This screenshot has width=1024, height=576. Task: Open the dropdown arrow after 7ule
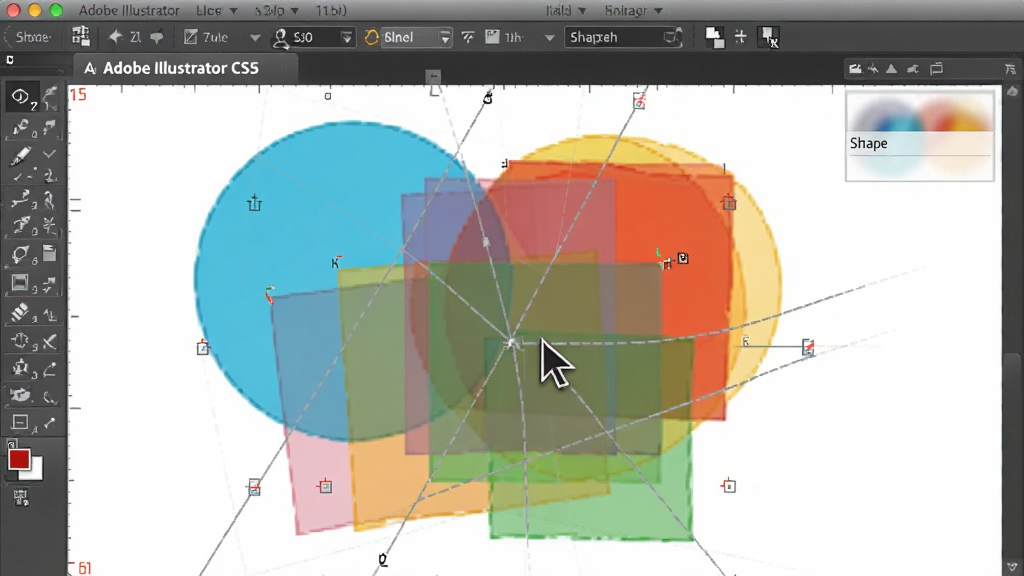click(255, 38)
